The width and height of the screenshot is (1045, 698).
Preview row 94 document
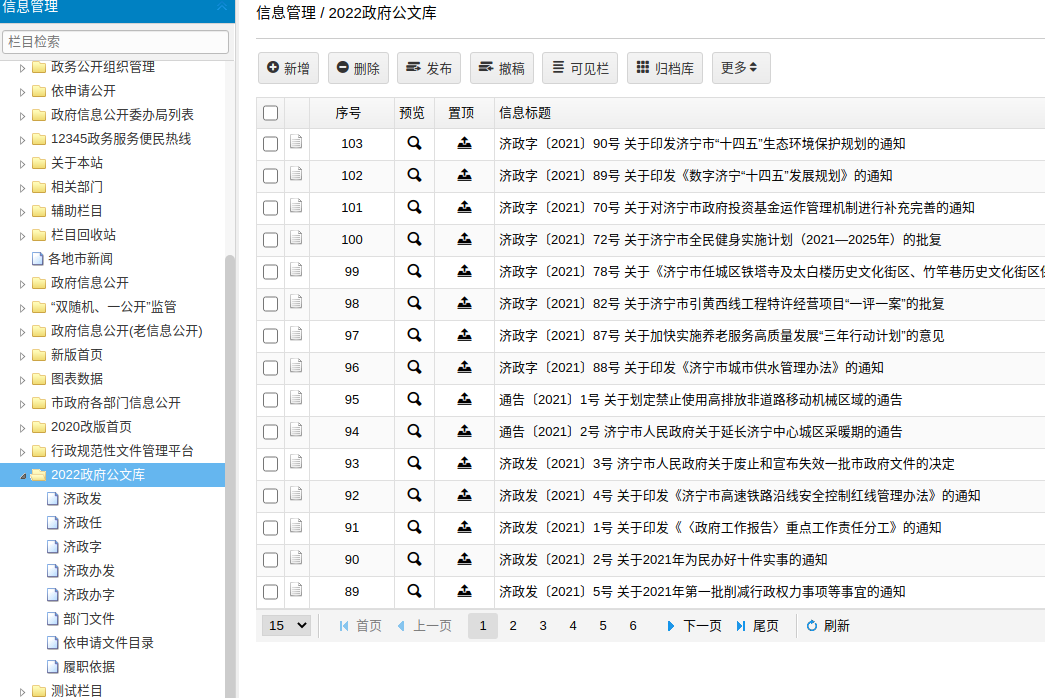[x=414, y=431]
